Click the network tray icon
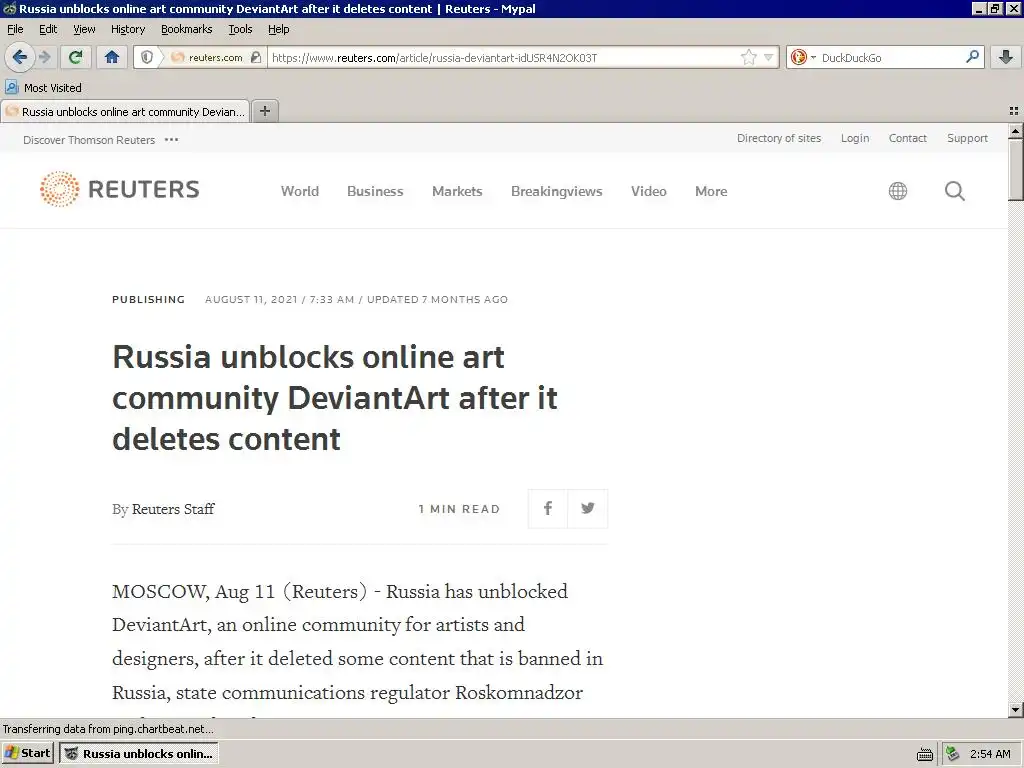Image resolution: width=1024 pixels, height=768 pixels. (x=952, y=754)
